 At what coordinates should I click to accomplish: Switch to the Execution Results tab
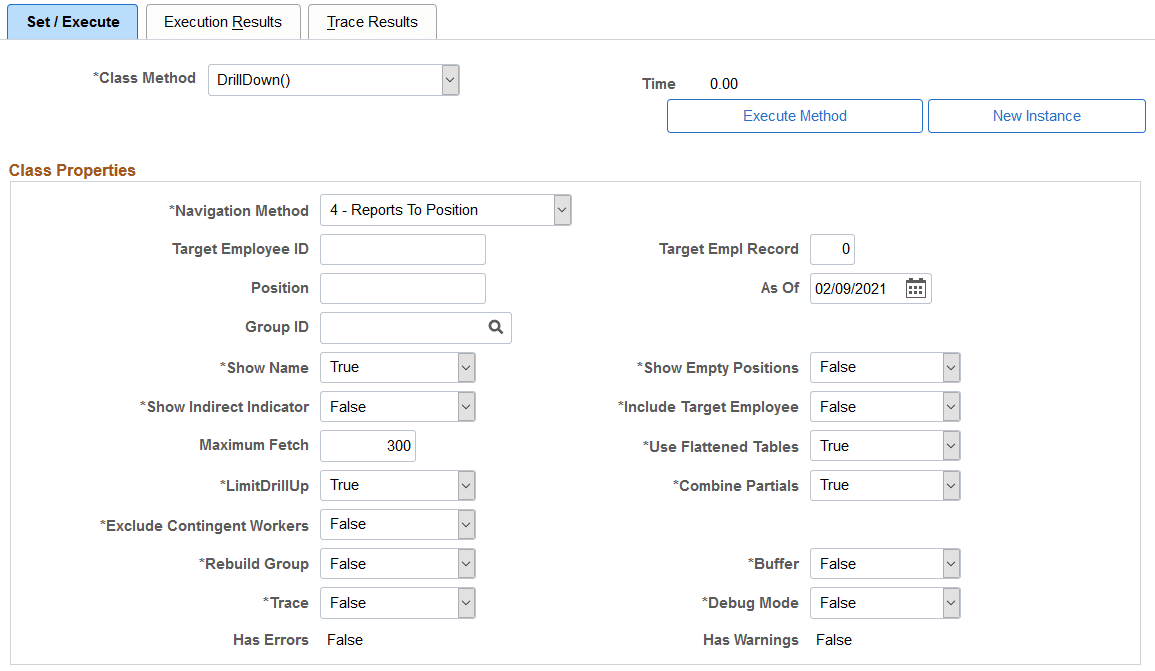(x=222, y=21)
